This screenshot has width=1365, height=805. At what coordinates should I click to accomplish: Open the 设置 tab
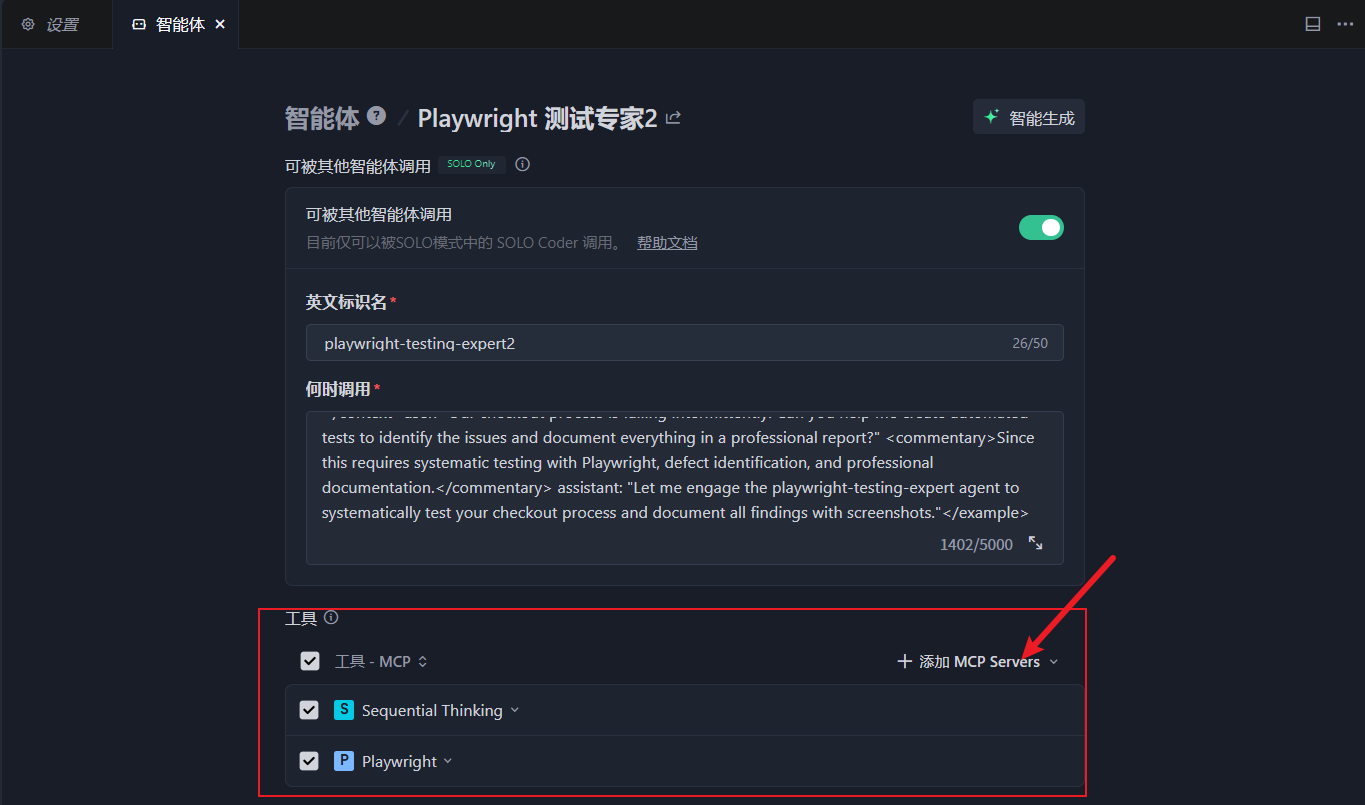(50, 24)
